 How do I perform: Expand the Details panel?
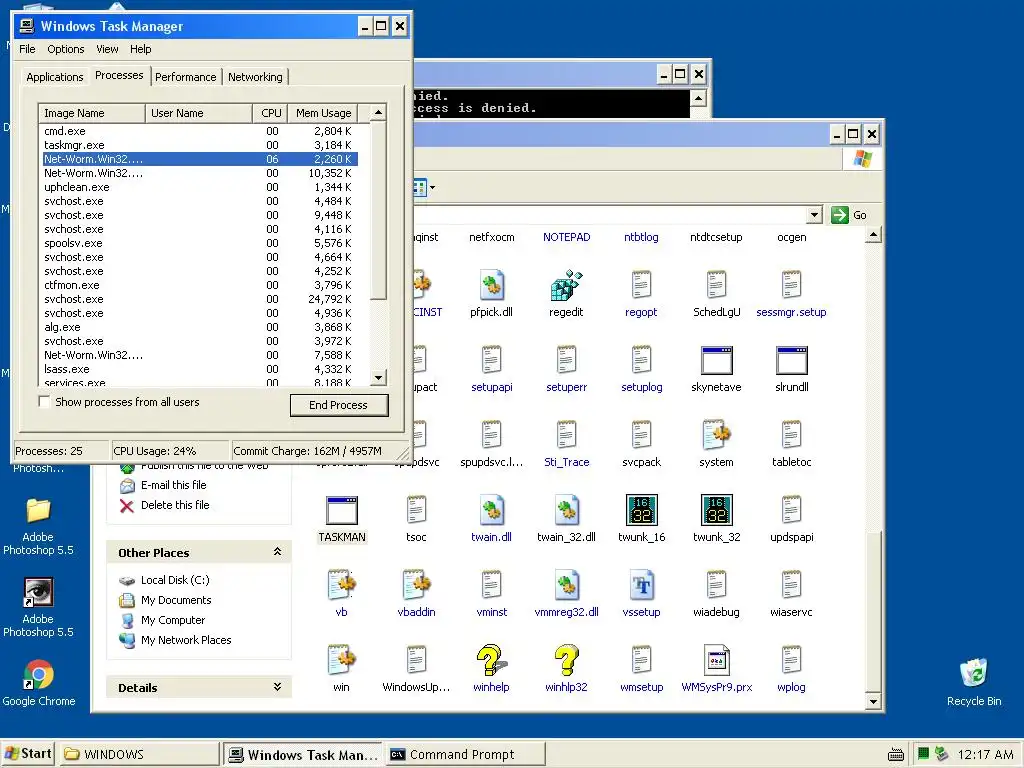tap(278, 687)
